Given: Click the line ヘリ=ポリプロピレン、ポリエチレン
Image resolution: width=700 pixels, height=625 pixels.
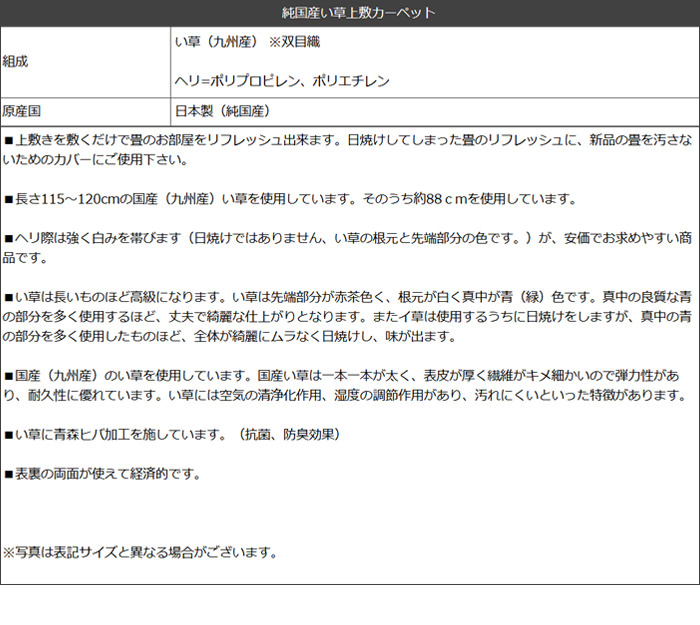Looking at the screenshot, I should [282, 81].
